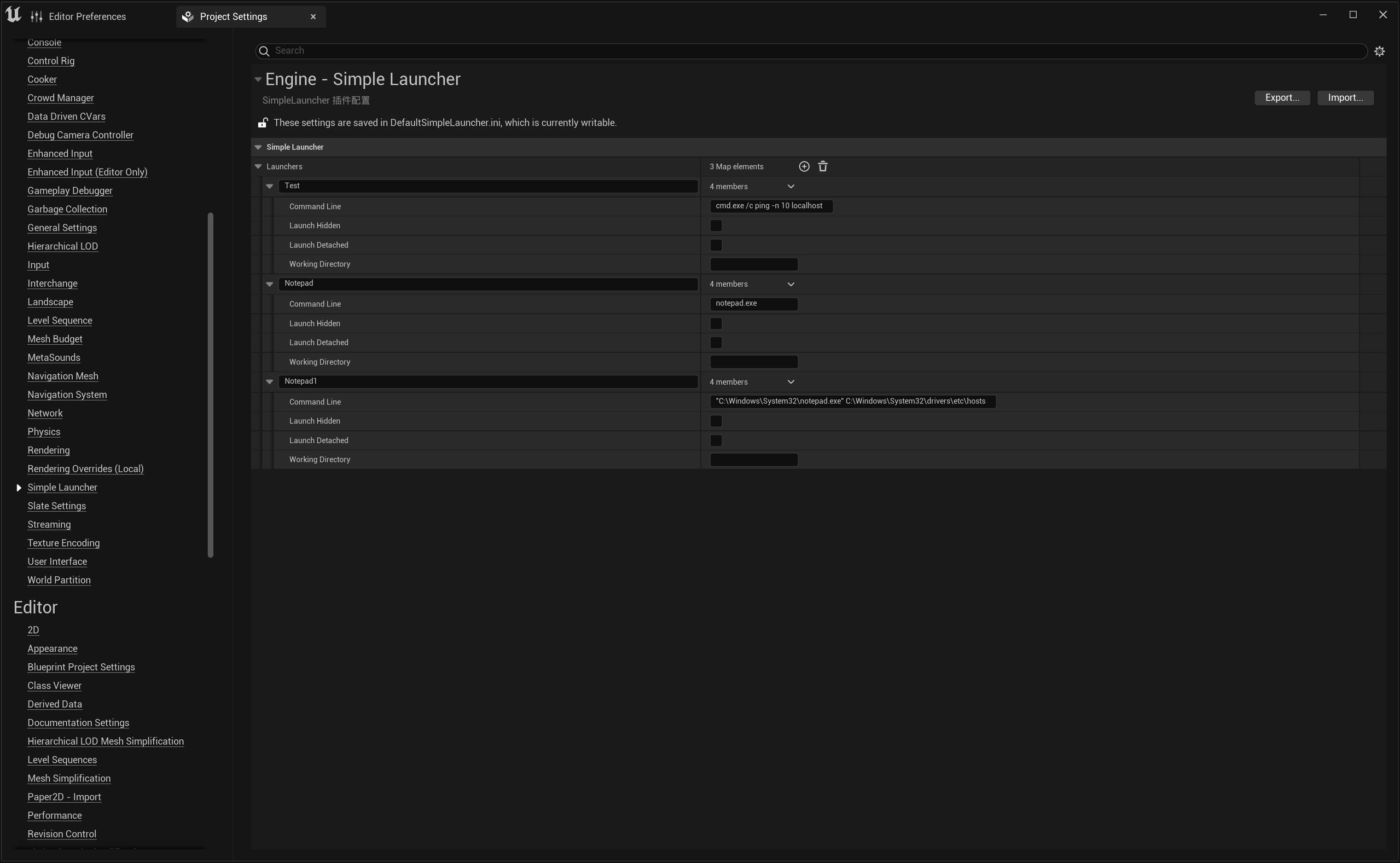
Task: Open Hierarchical LOD Mesh Simplification settings
Action: (106, 742)
